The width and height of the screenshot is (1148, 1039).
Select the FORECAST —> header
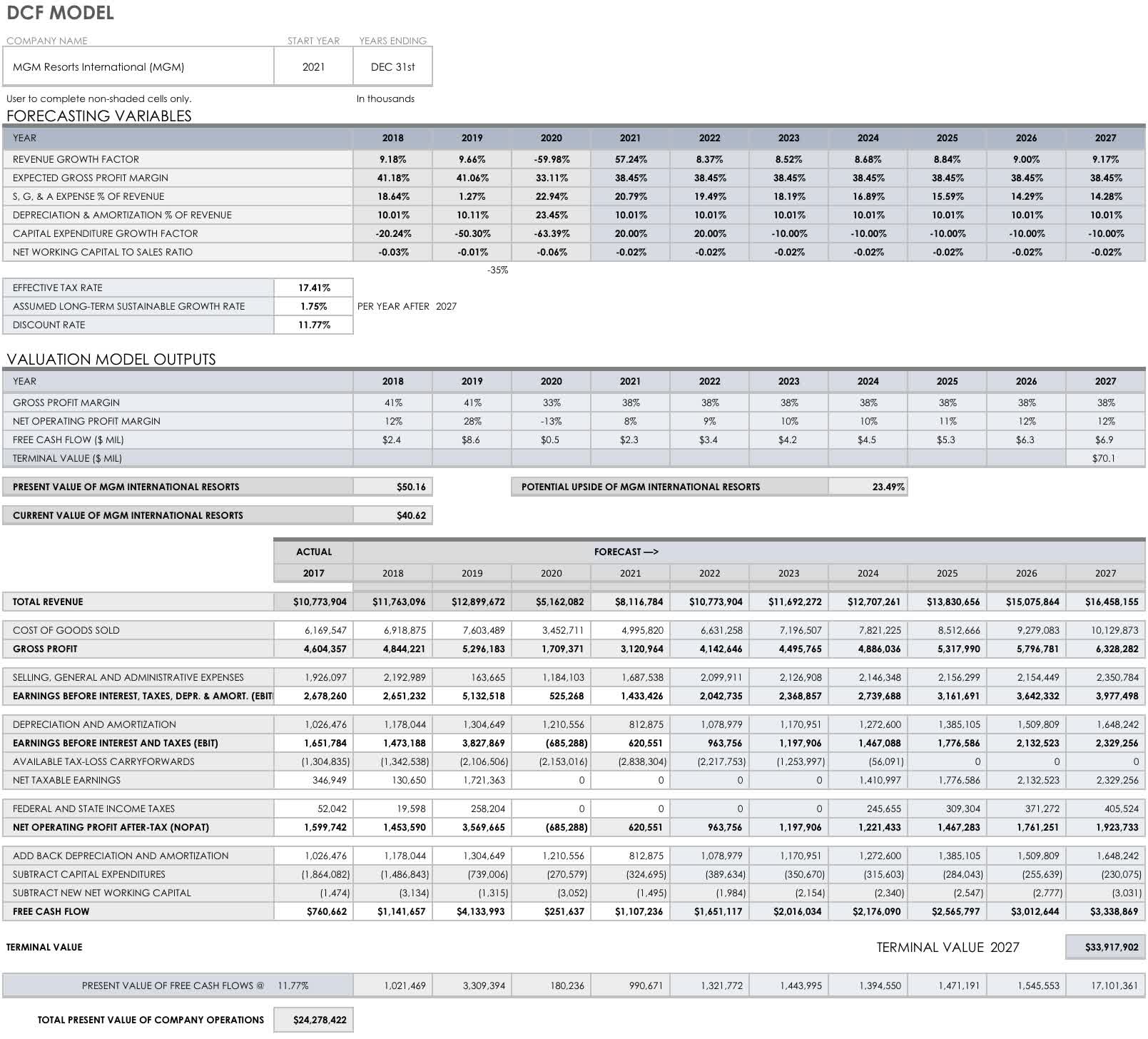coord(626,552)
